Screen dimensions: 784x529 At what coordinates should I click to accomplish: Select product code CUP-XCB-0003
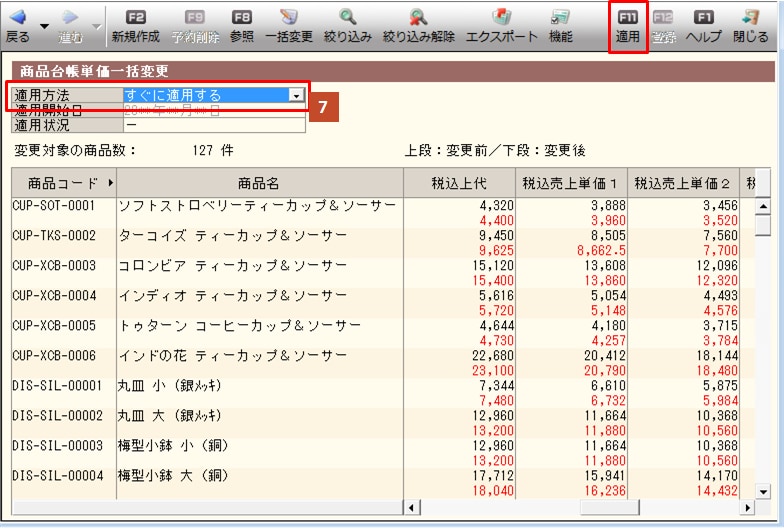54,266
